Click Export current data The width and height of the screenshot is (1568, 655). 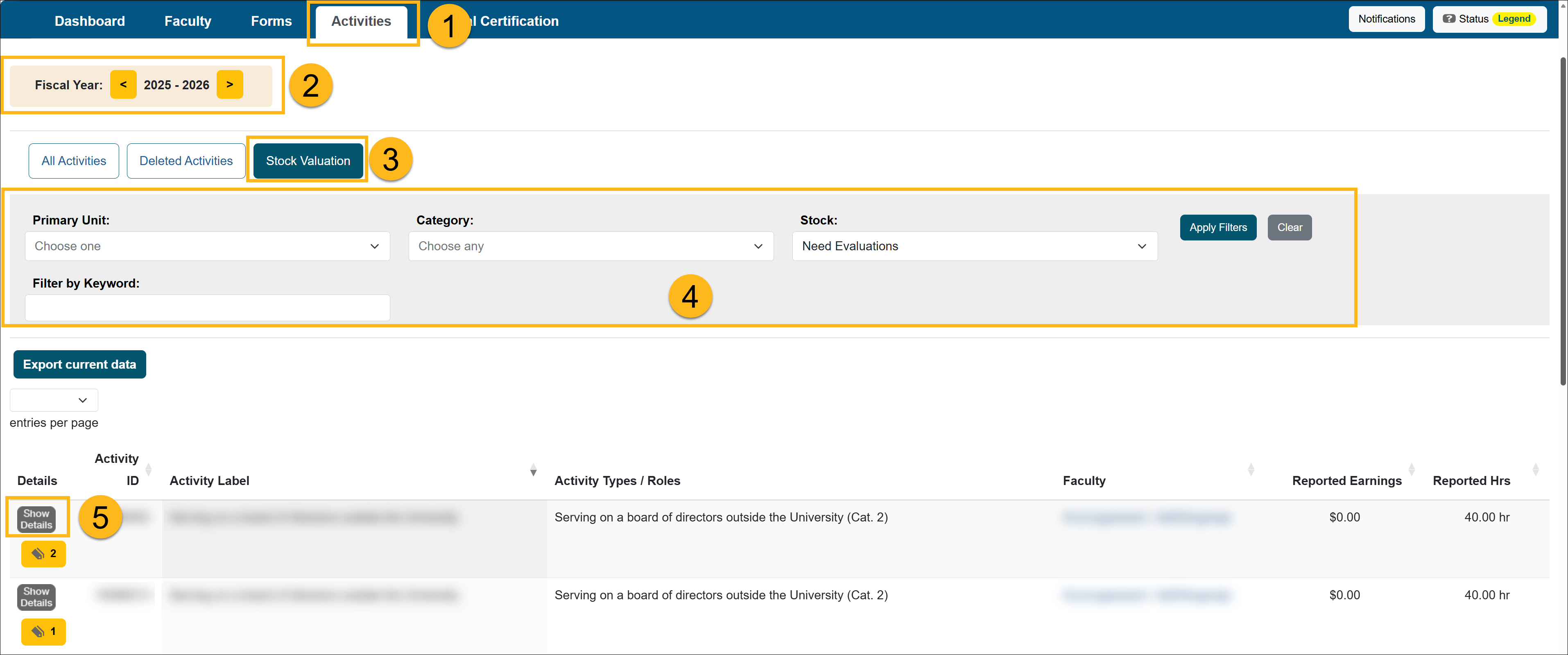[79, 364]
